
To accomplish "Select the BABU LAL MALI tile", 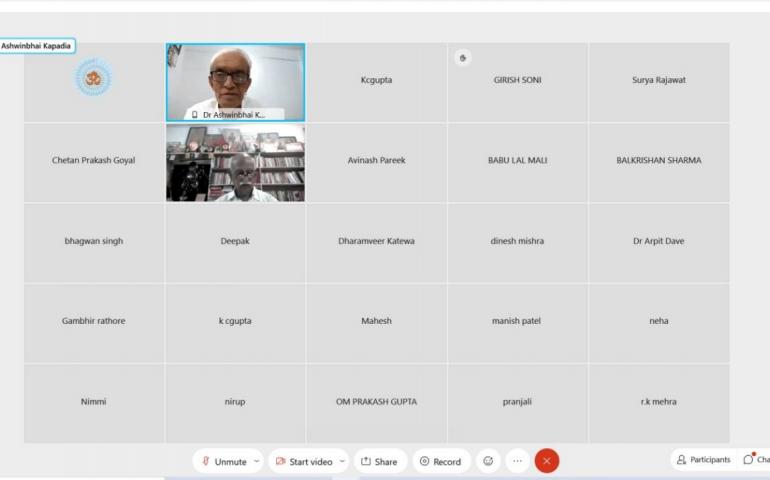I will coord(518,163).
